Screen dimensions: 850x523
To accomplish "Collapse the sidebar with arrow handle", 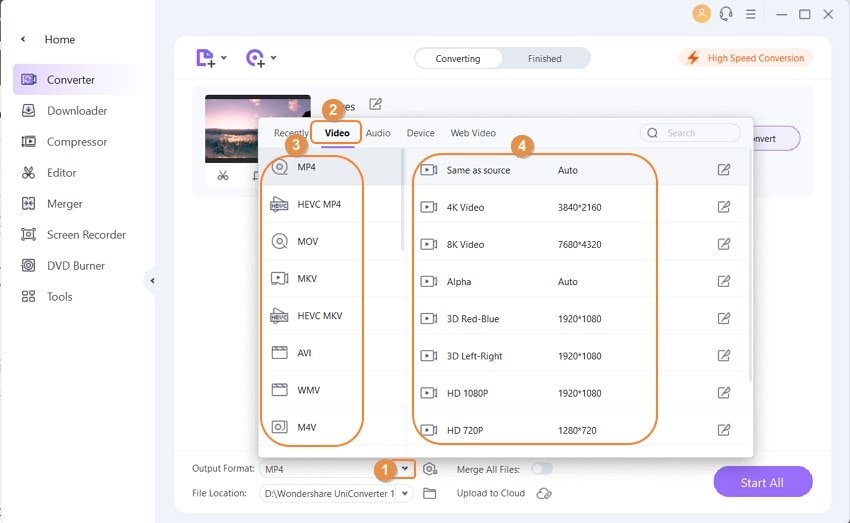I will [151, 281].
